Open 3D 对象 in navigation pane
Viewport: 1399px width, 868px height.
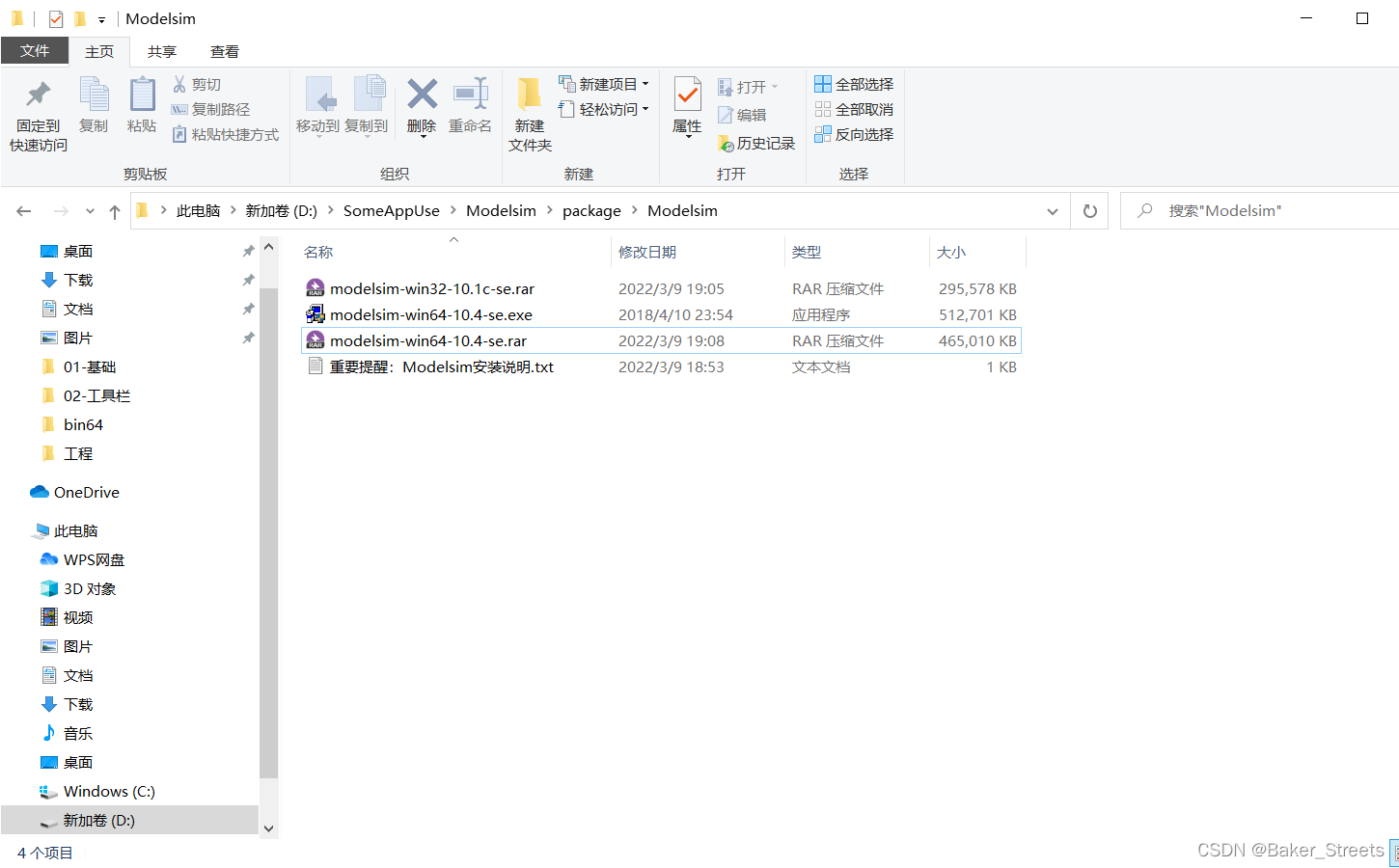click(78, 588)
